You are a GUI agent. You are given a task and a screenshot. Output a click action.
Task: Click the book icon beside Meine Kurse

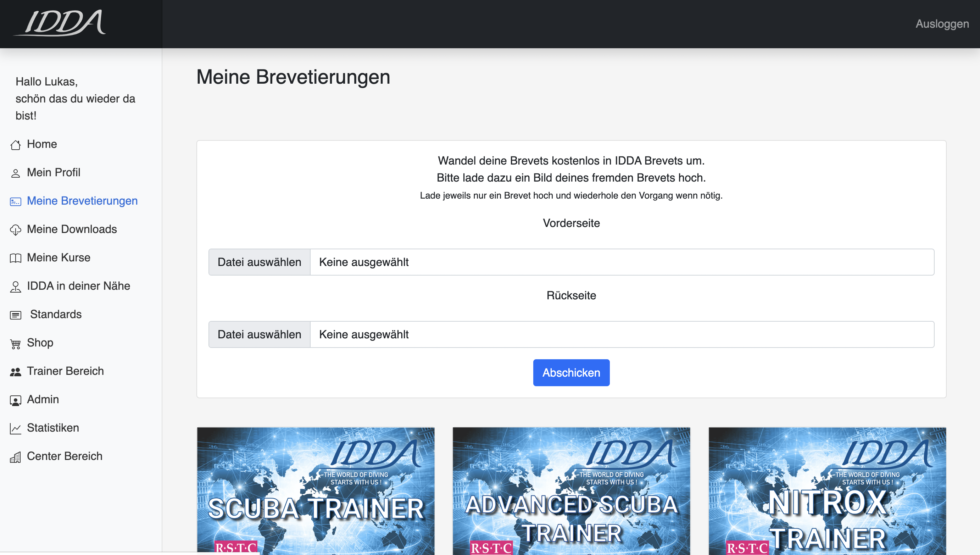point(15,258)
